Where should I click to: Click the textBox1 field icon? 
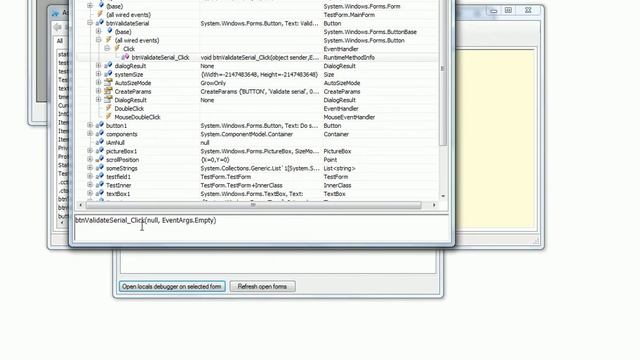point(100,193)
